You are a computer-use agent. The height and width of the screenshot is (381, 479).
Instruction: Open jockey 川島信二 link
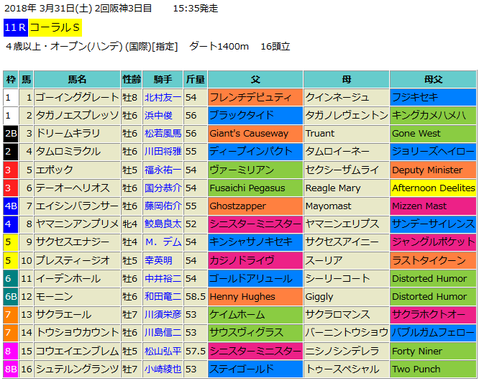163,332
